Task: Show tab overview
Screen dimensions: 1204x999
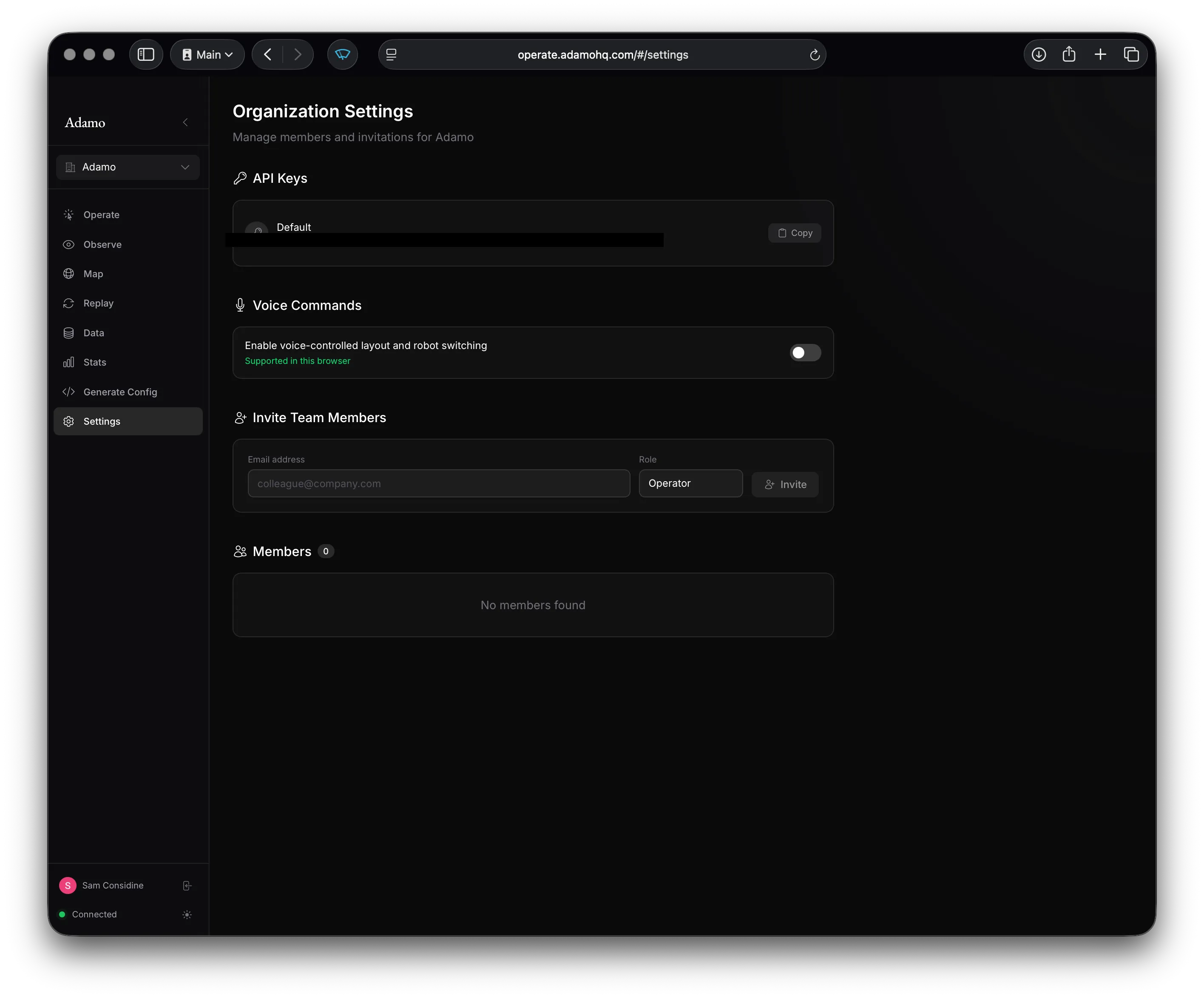Action: click(x=1131, y=54)
